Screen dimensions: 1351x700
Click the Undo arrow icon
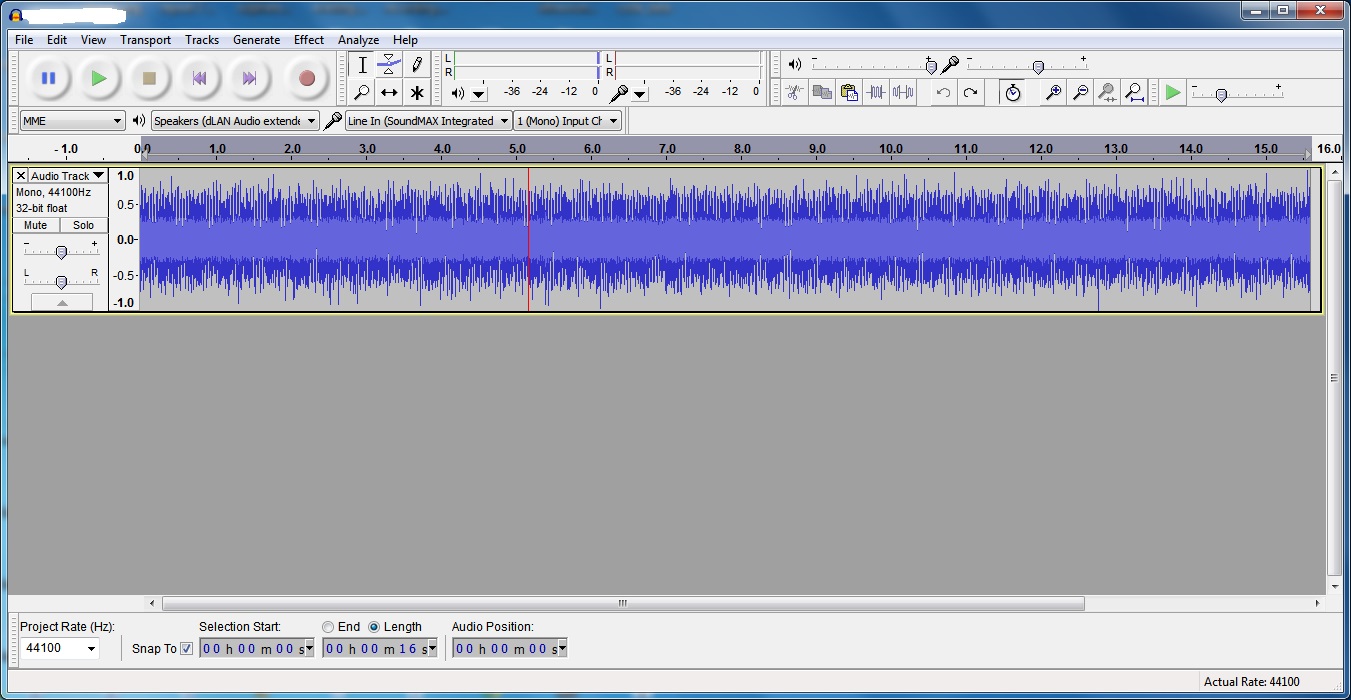[x=942, y=93]
